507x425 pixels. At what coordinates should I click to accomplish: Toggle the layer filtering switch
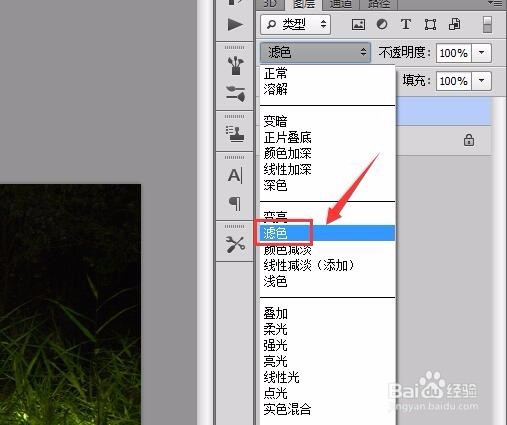coord(487,24)
